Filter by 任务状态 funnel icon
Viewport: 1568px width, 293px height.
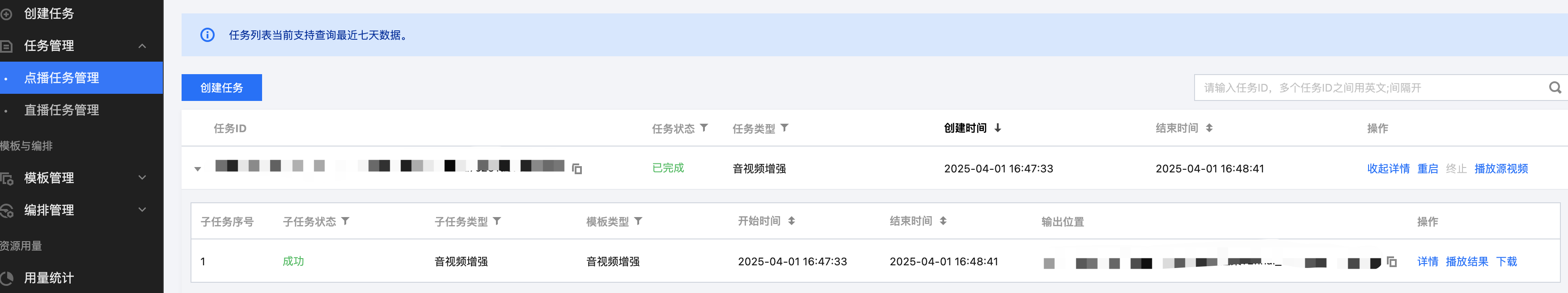point(704,128)
